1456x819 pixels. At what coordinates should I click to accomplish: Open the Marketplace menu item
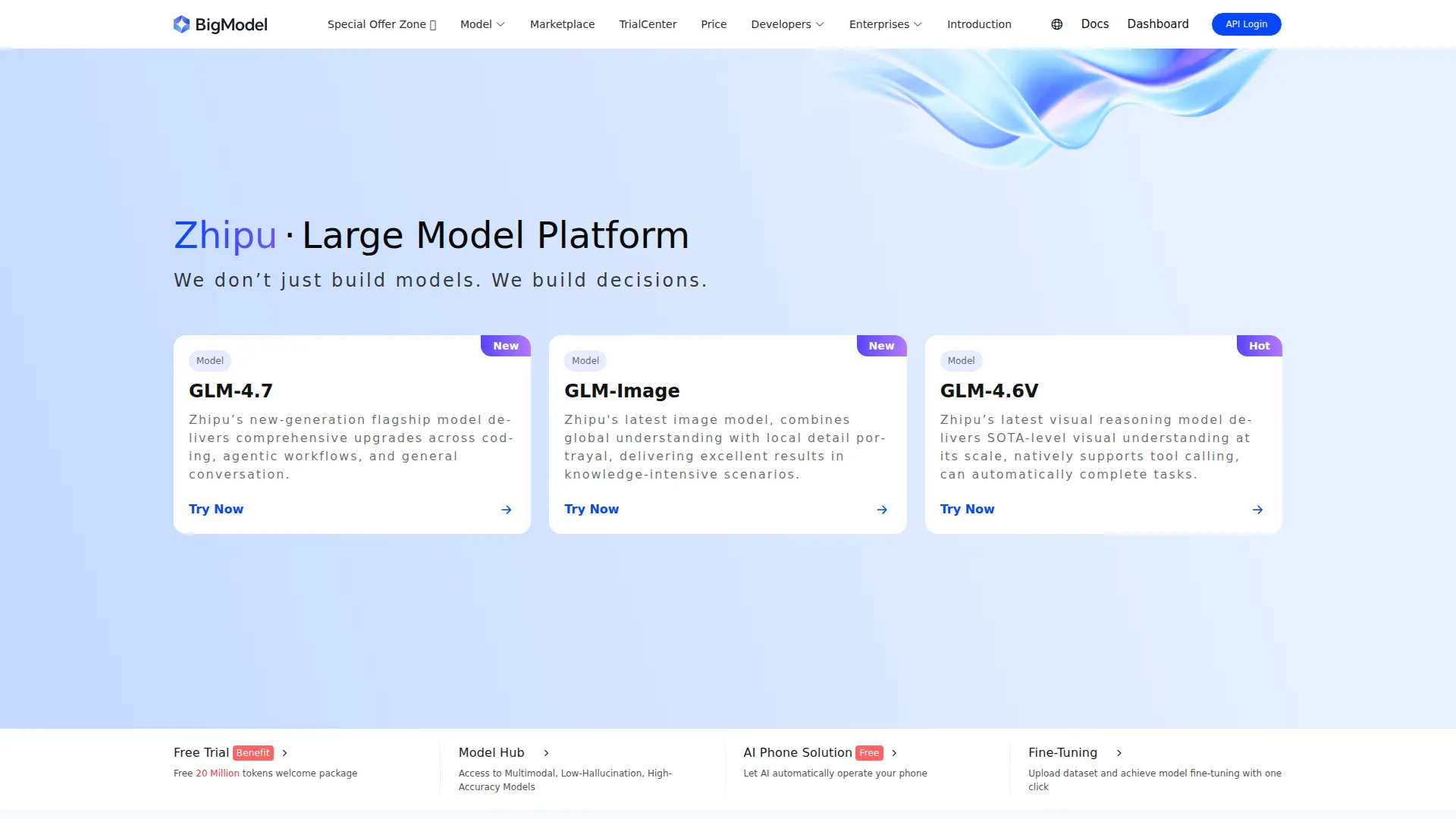[562, 24]
